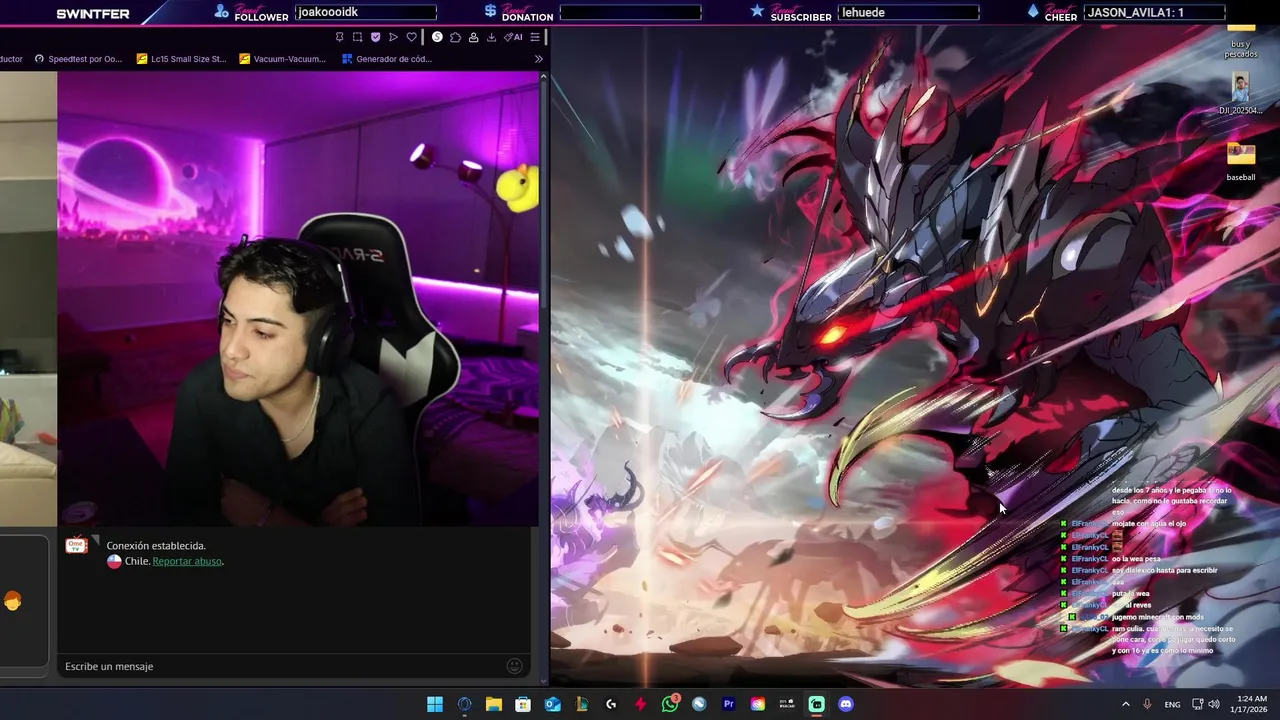Screen dimensions: 1280x720
Task: Open the easy setup sliders icon
Action: click(535, 37)
